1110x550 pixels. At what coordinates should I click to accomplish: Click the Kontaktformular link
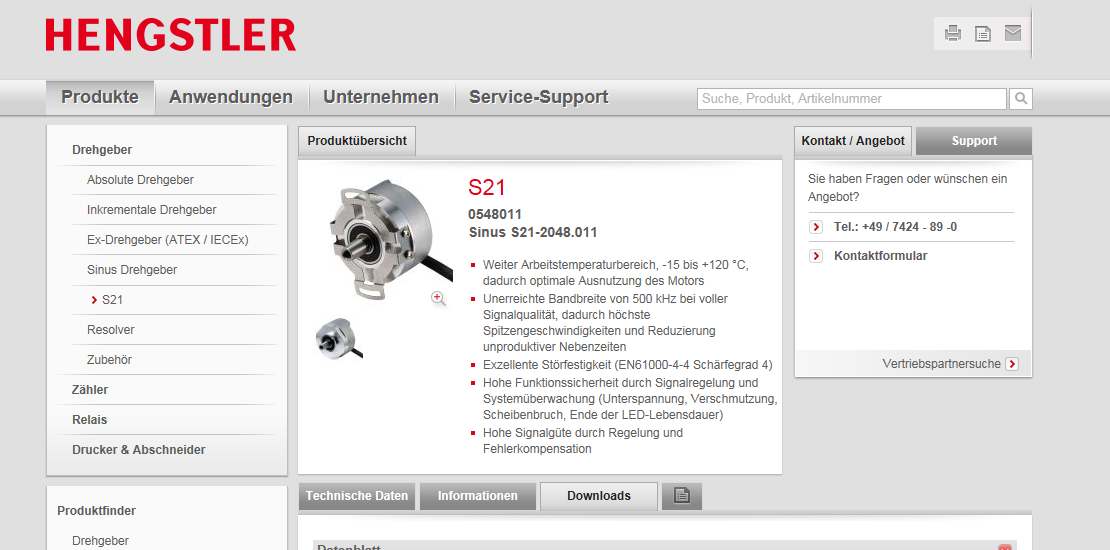coord(880,256)
